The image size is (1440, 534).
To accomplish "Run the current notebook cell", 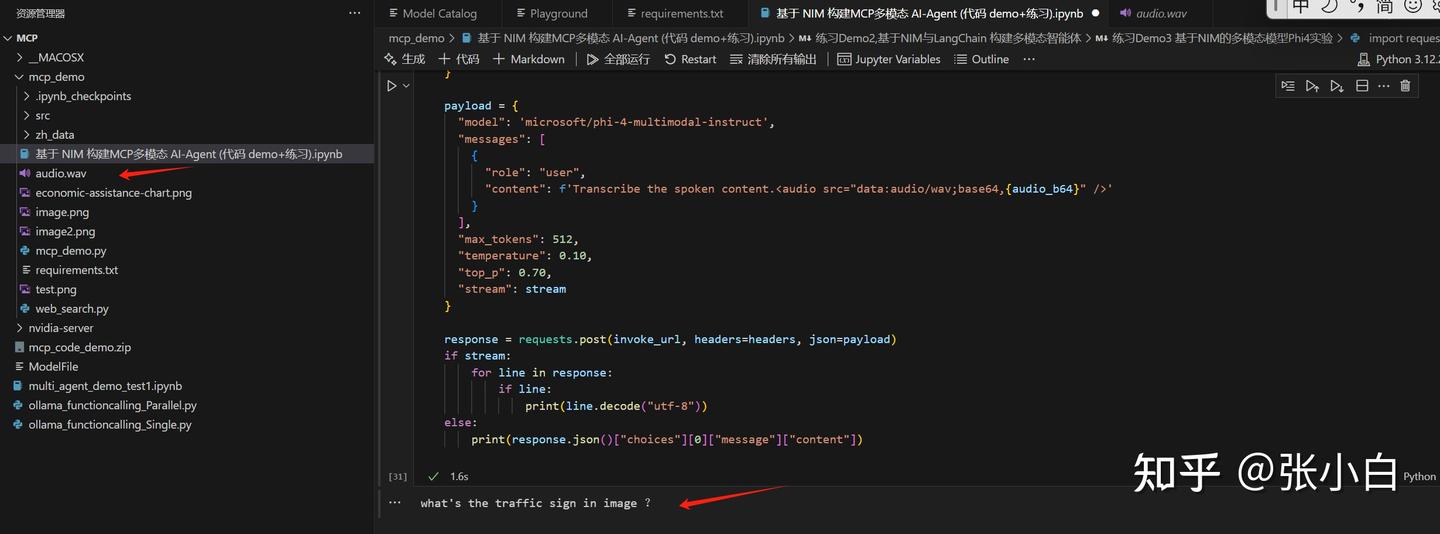I will click(392, 86).
